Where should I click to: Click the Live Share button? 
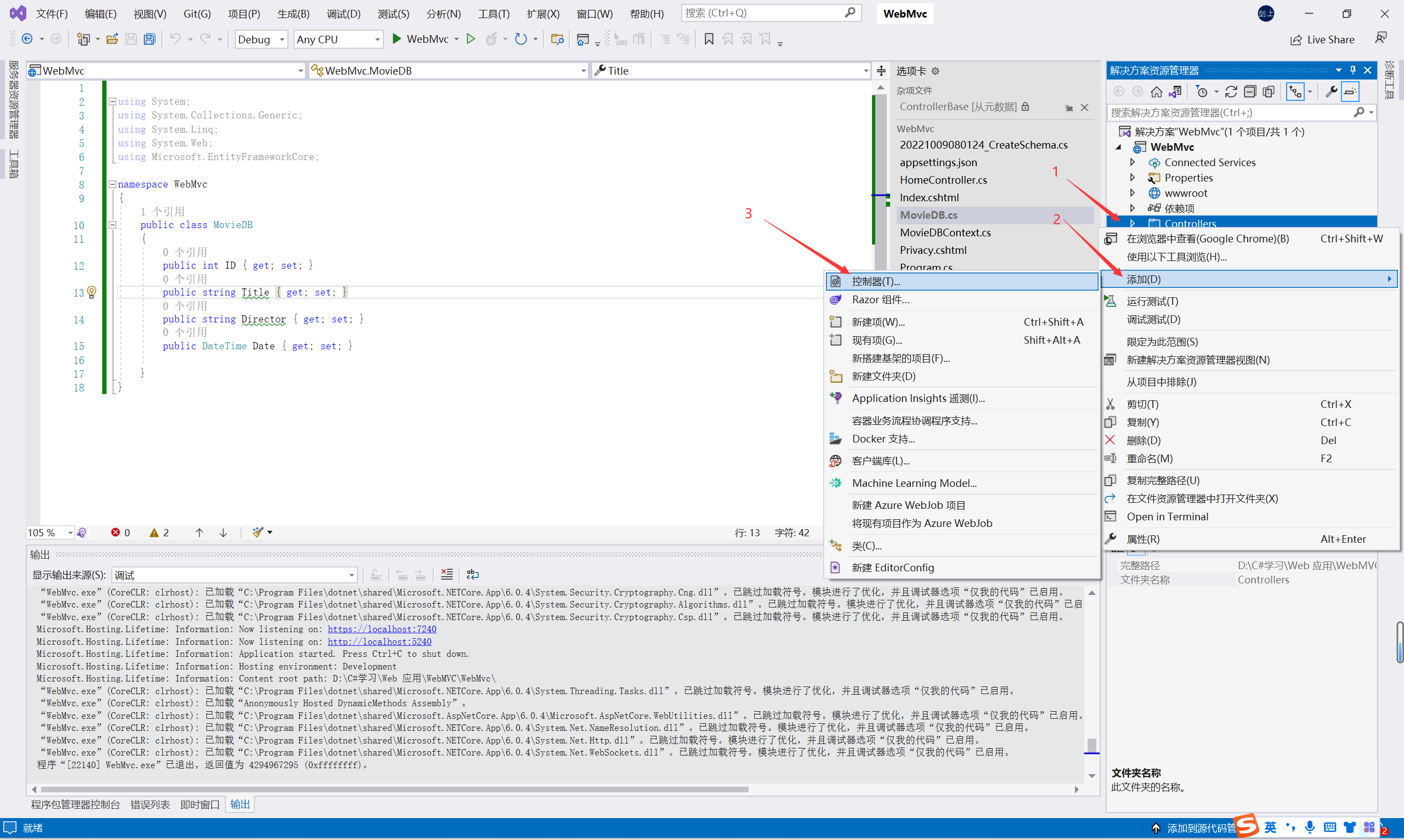point(1322,39)
